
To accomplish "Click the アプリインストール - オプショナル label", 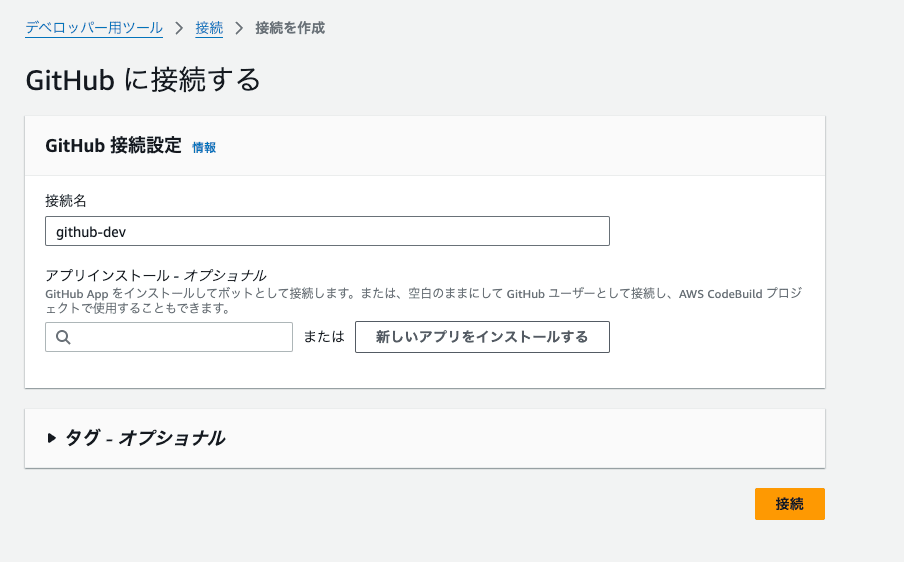I will 156,275.
